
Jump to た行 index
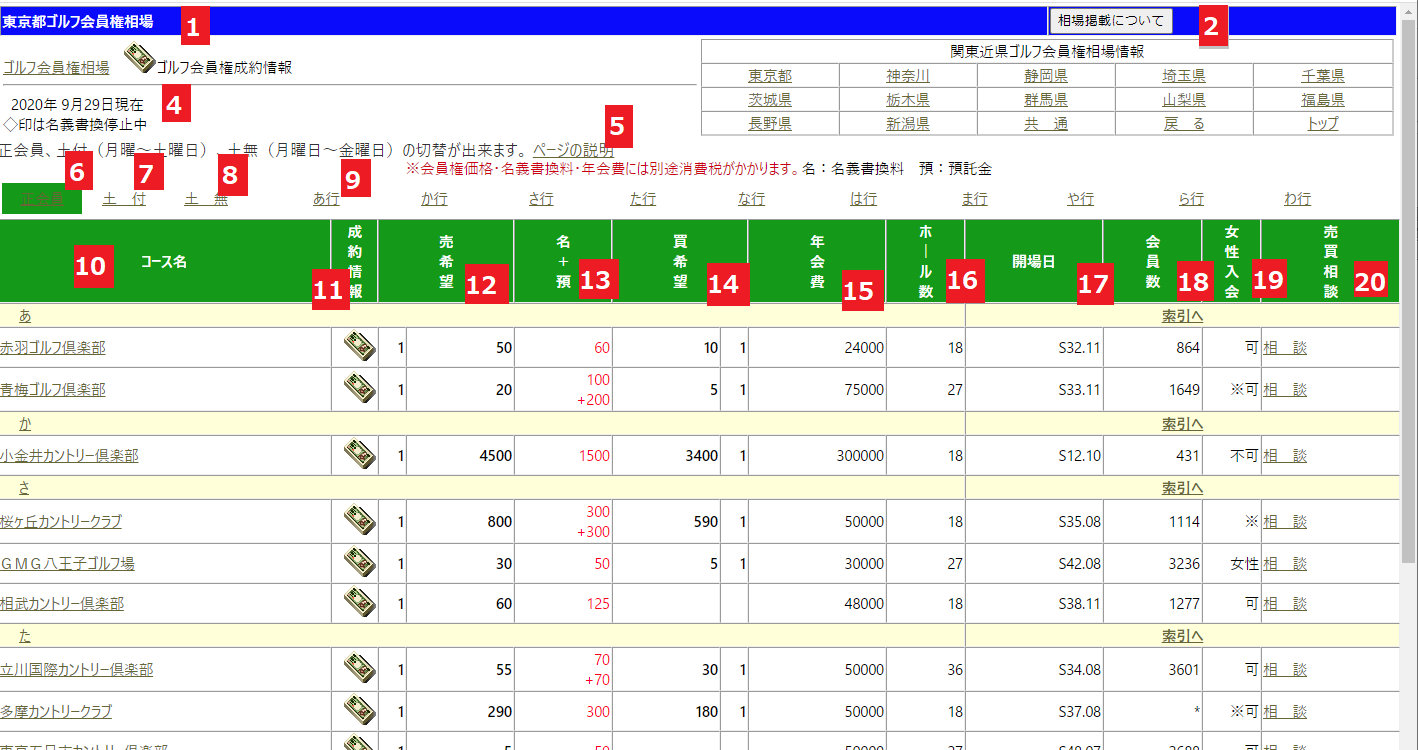pyautogui.click(x=643, y=199)
